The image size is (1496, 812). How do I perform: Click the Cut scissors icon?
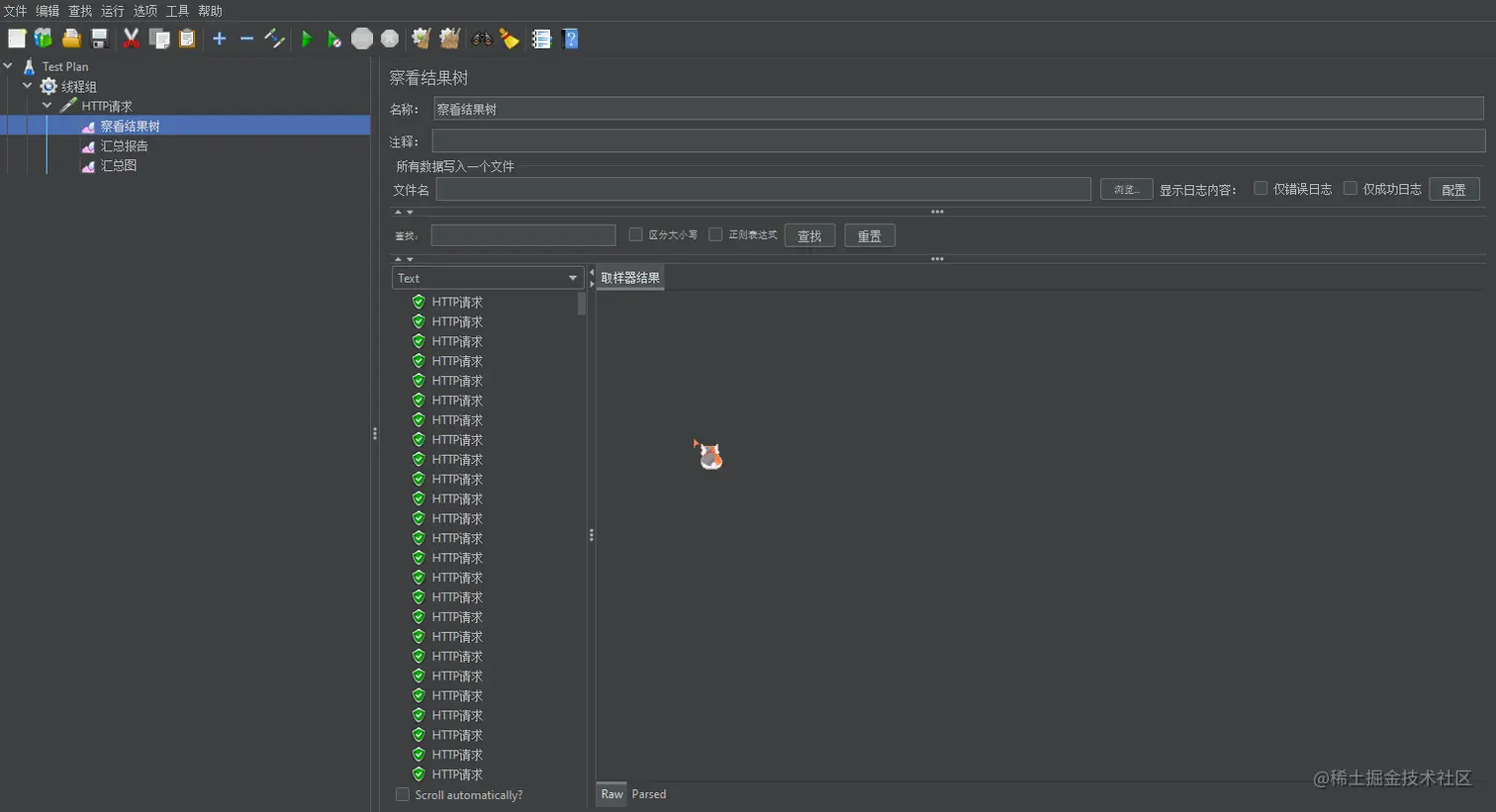point(131,39)
